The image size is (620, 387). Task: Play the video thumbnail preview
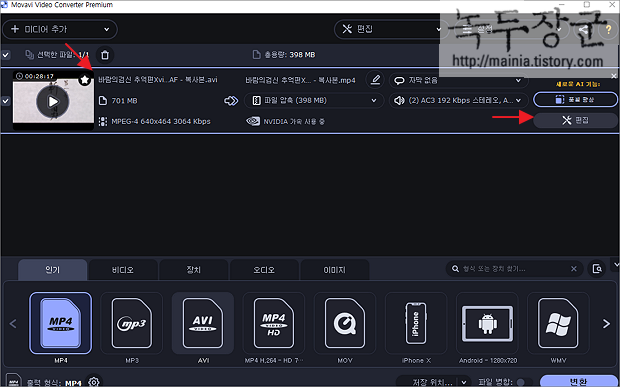tap(53, 102)
